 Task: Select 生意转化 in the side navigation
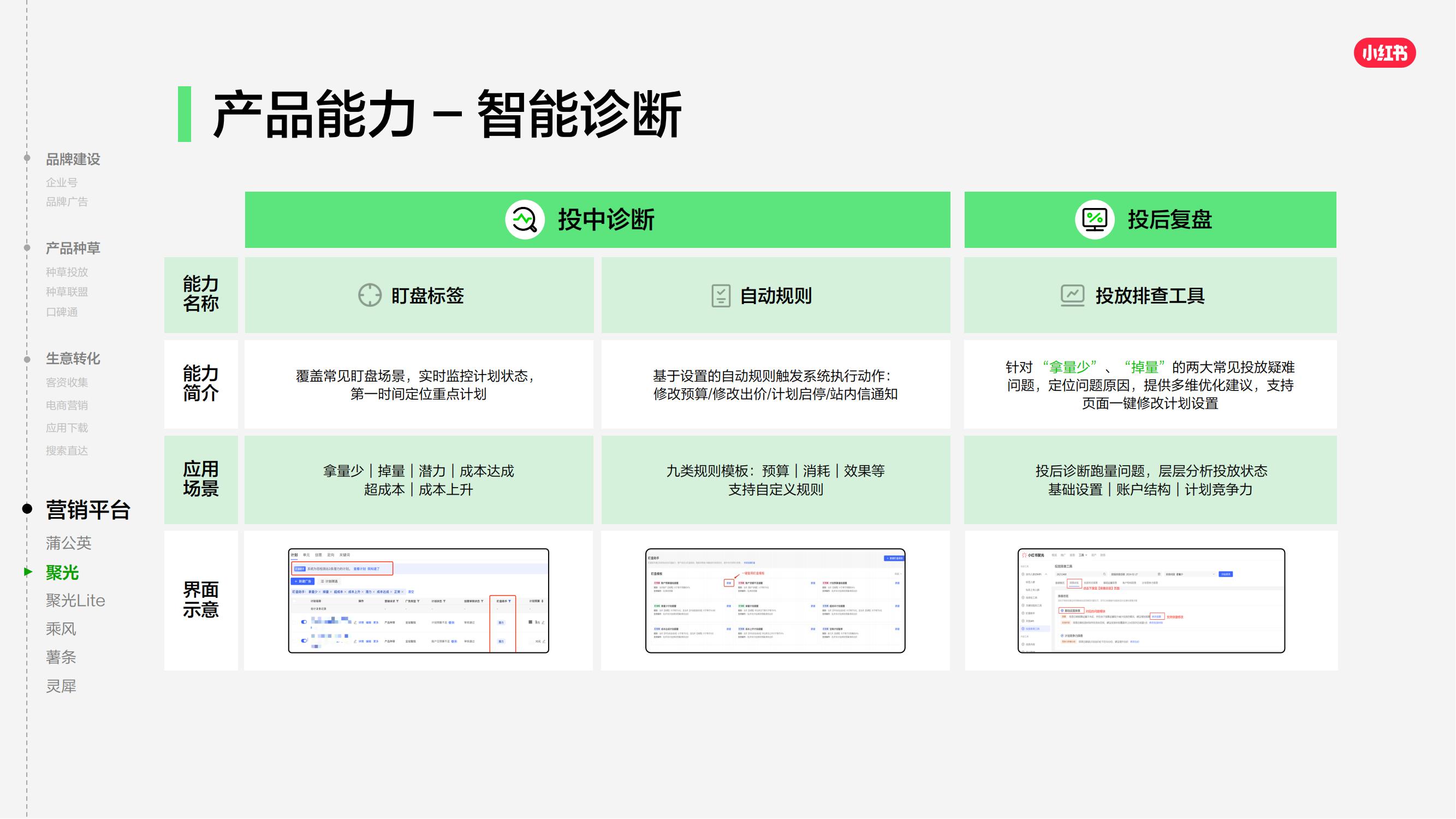(x=73, y=358)
